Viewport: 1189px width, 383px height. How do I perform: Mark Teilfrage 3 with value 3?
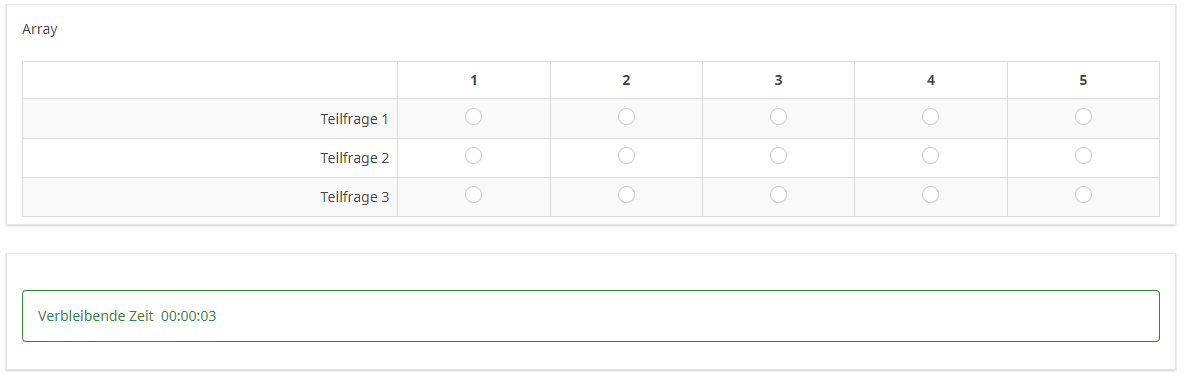[x=778, y=195]
